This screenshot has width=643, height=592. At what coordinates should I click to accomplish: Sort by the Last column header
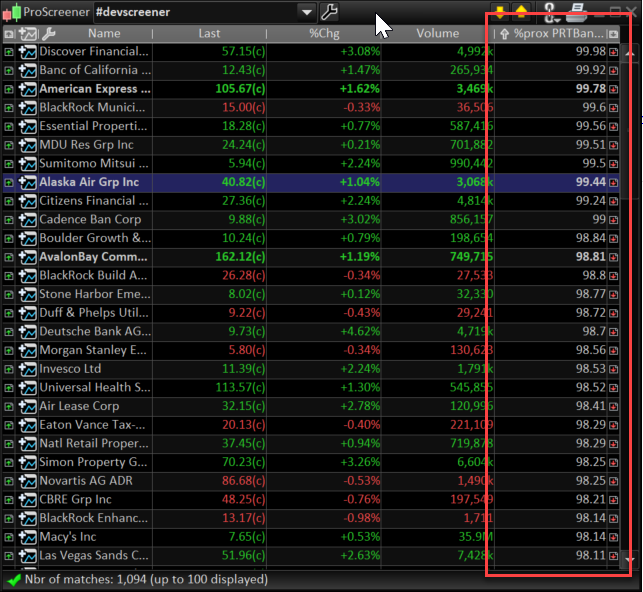pos(210,34)
